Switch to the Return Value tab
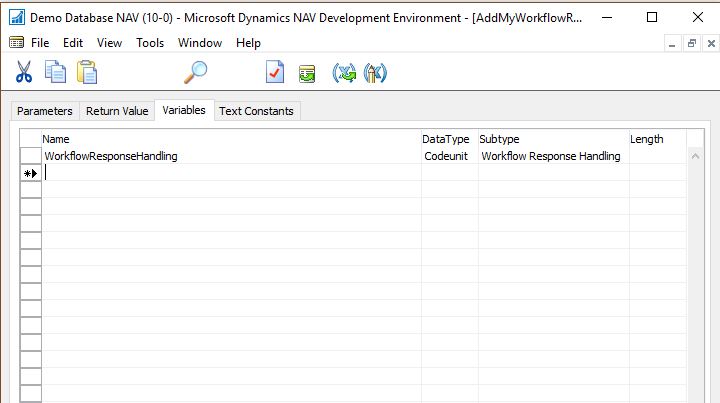720x403 pixels. [117, 111]
